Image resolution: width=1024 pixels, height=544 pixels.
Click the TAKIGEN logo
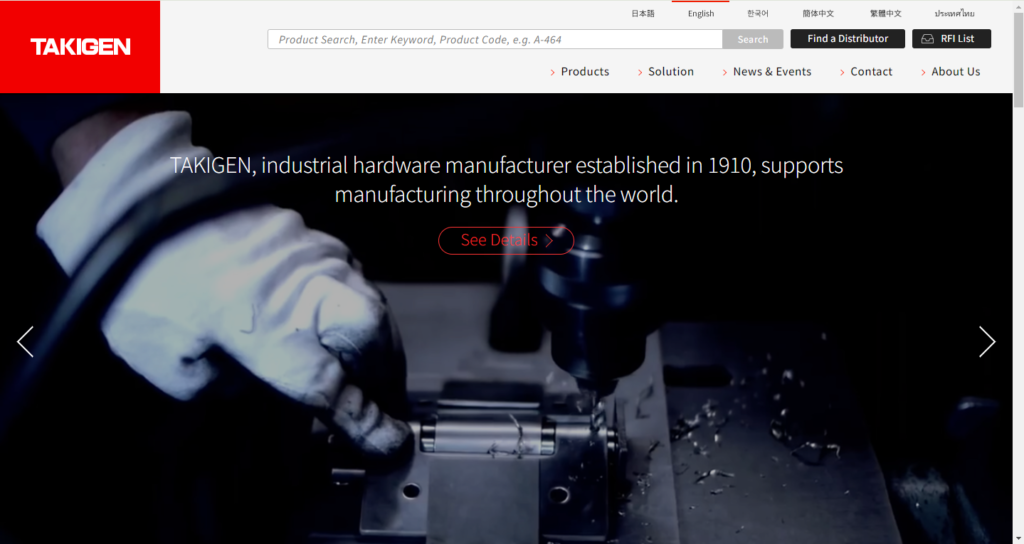(80, 47)
